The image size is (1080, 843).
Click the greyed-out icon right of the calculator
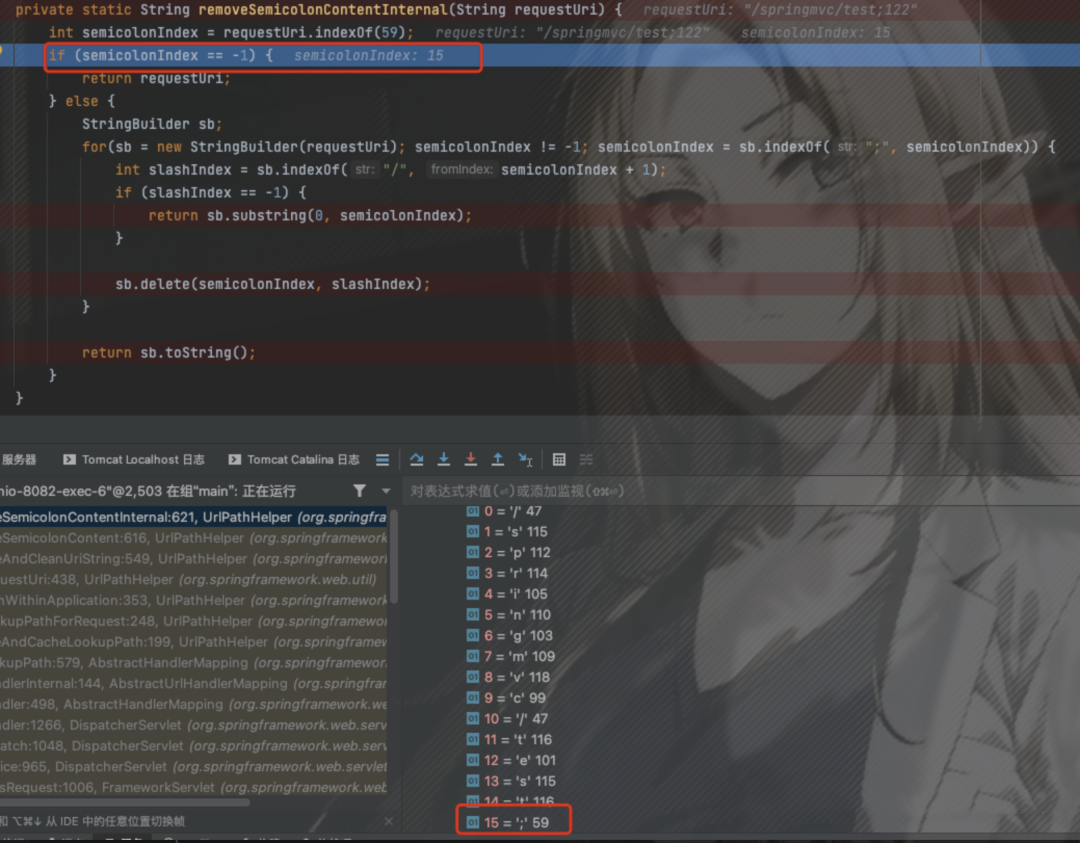tap(586, 459)
